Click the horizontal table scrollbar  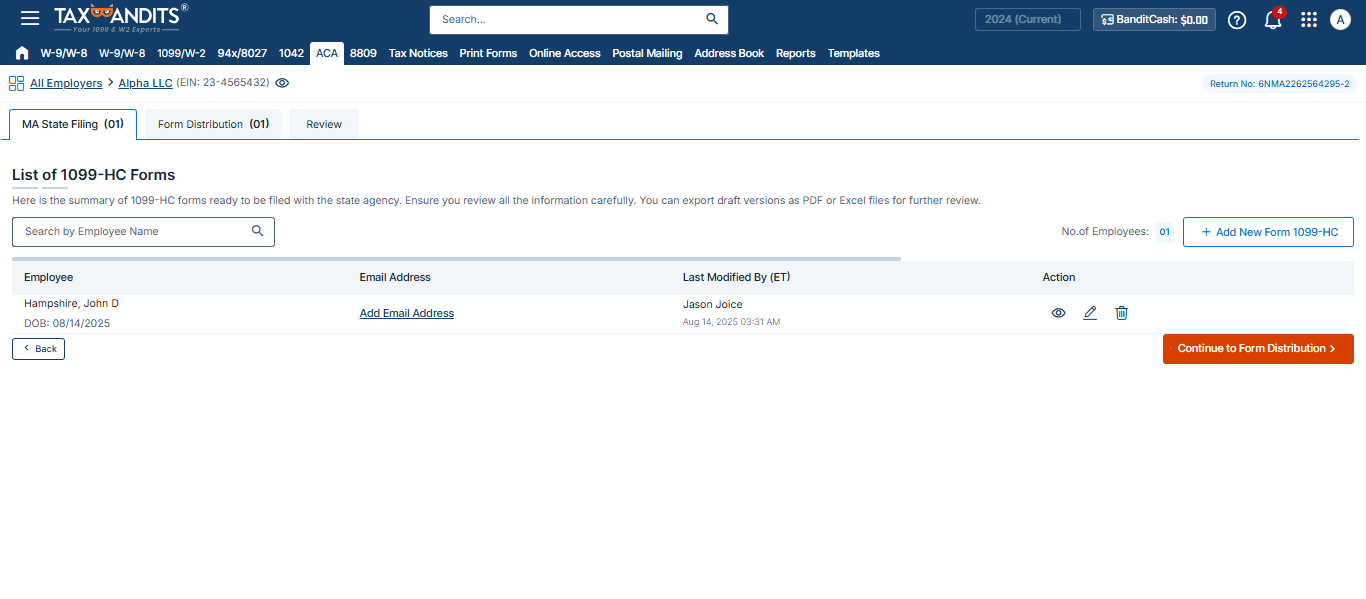(x=456, y=259)
